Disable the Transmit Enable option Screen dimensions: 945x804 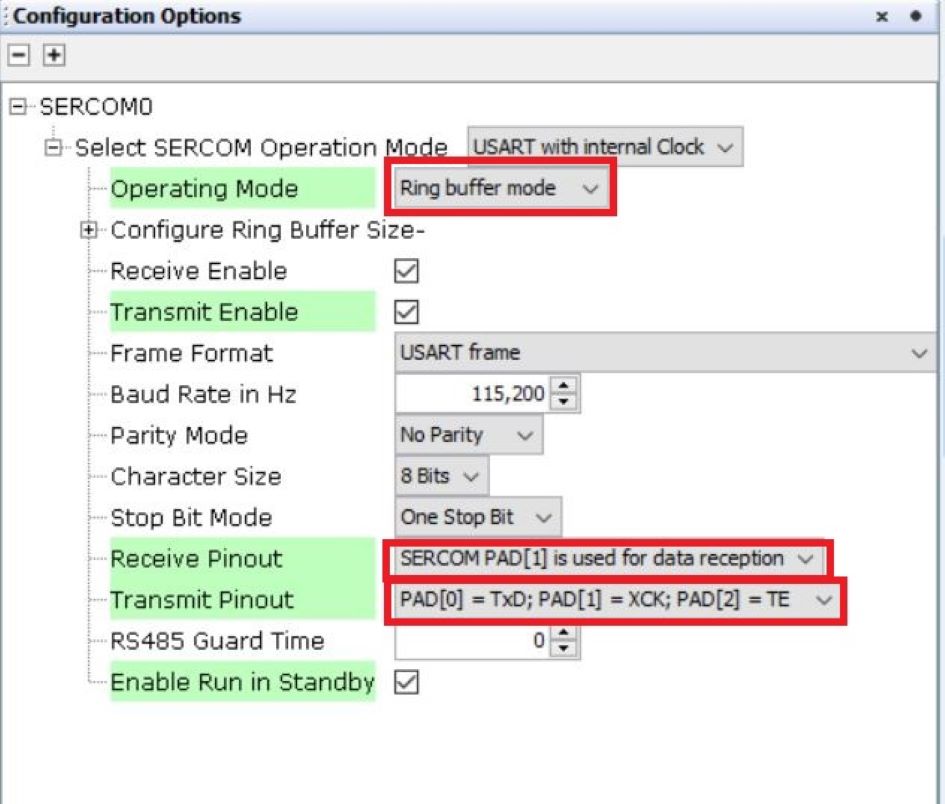pos(408,311)
